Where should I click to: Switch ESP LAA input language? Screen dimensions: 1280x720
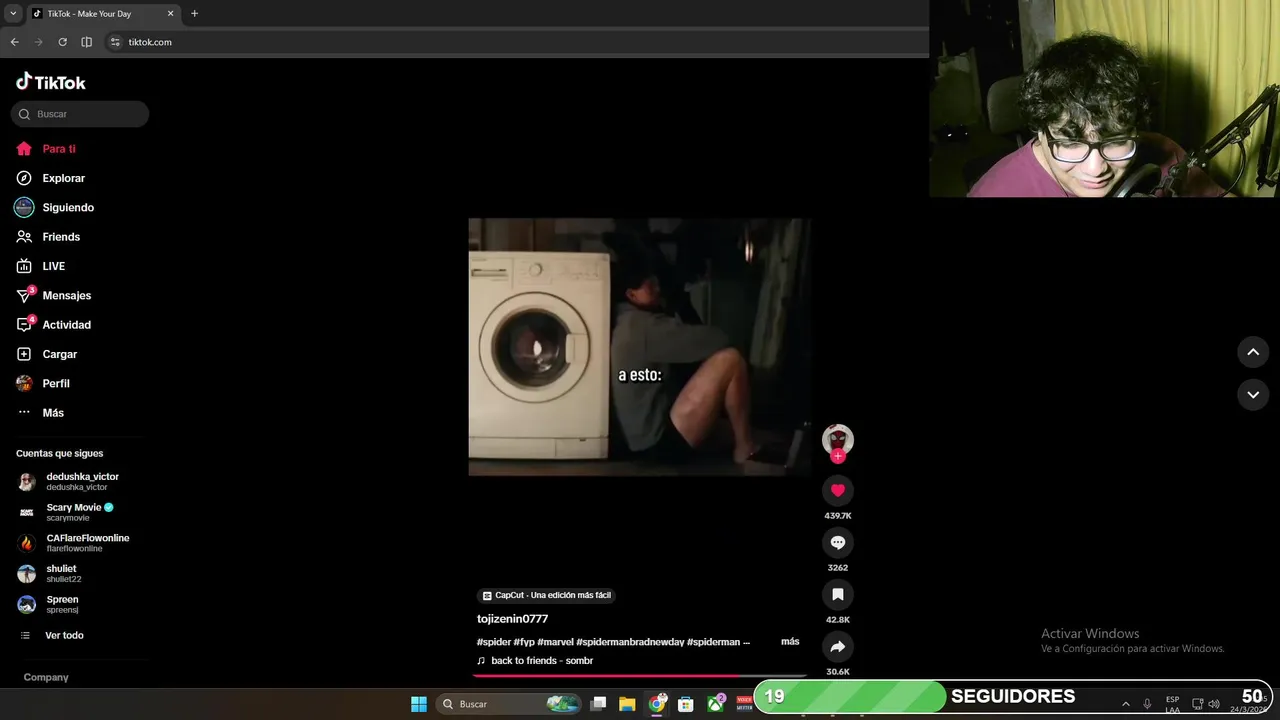(x=1172, y=704)
